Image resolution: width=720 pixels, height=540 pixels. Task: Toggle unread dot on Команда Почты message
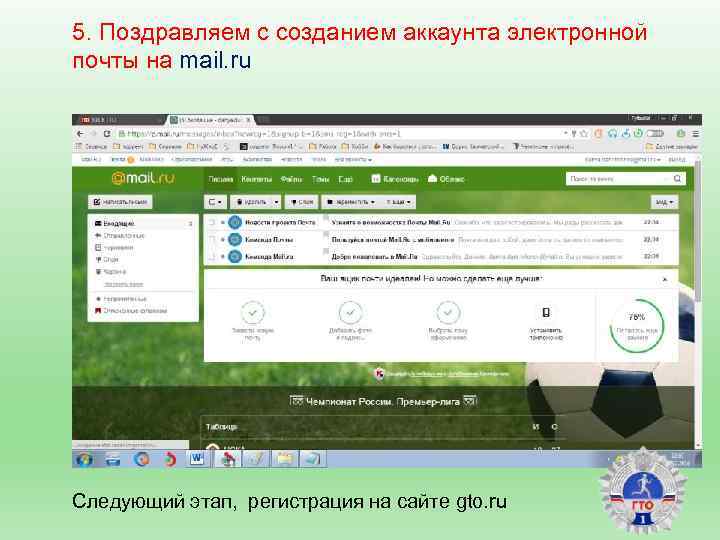pyautogui.click(x=223, y=239)
